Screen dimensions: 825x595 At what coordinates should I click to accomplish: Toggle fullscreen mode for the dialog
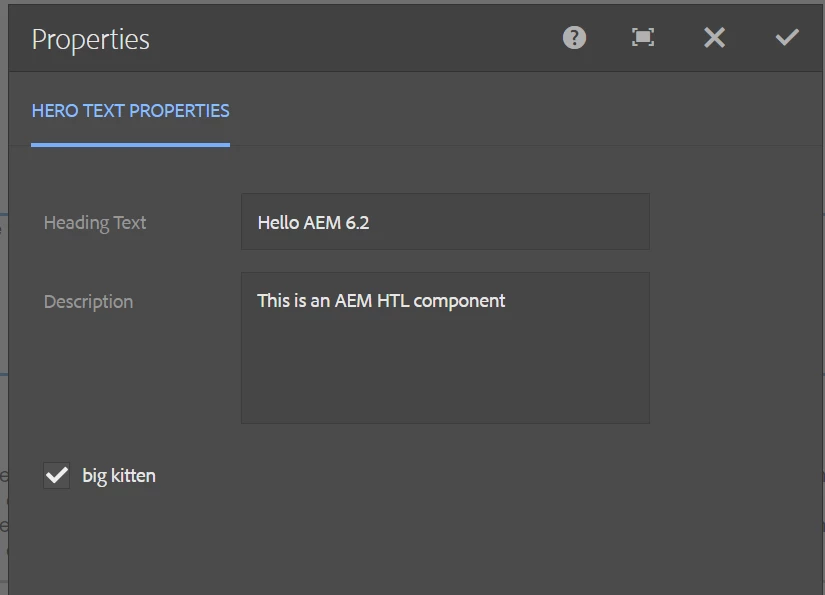643,37
